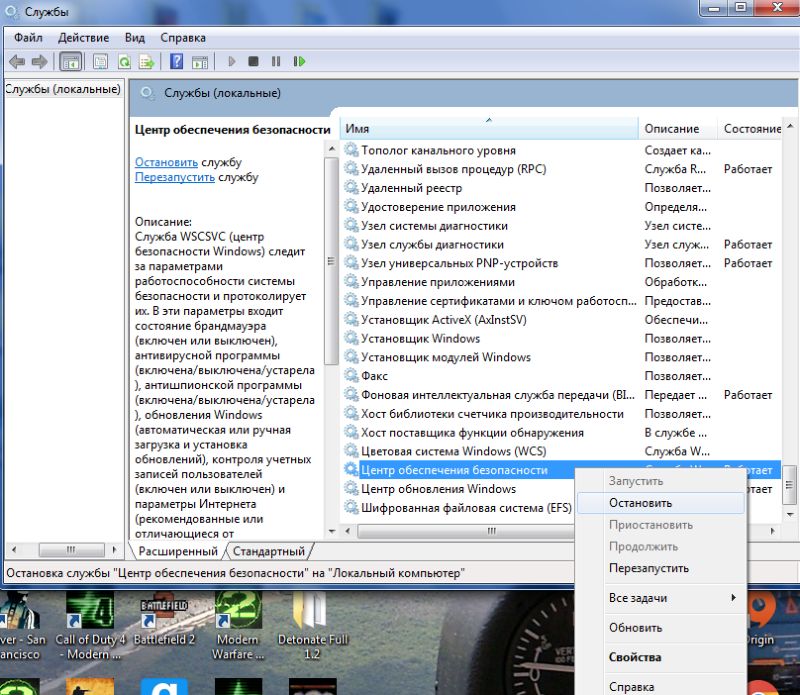Open the Действие menu

tap(84, 37)
